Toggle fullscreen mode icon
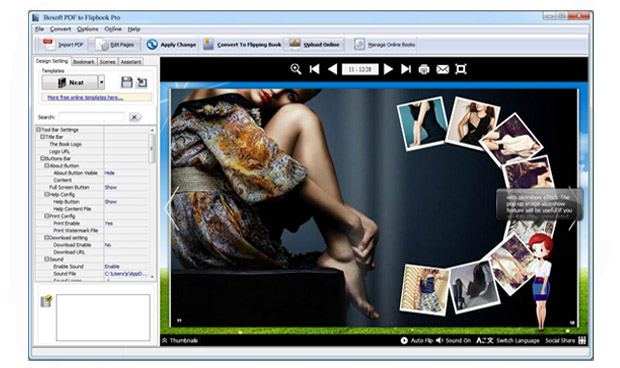The image size is (620, 368). point(461,69)
